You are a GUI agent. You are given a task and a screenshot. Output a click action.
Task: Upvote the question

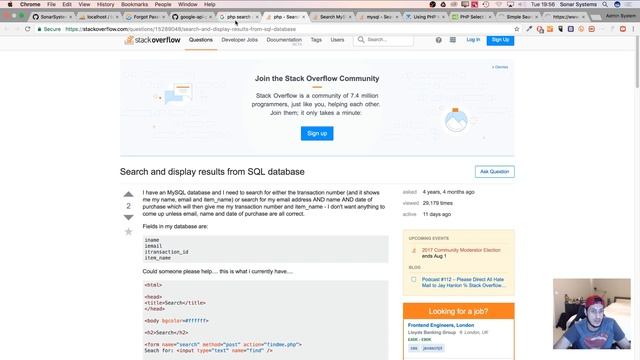pos(128,194)
